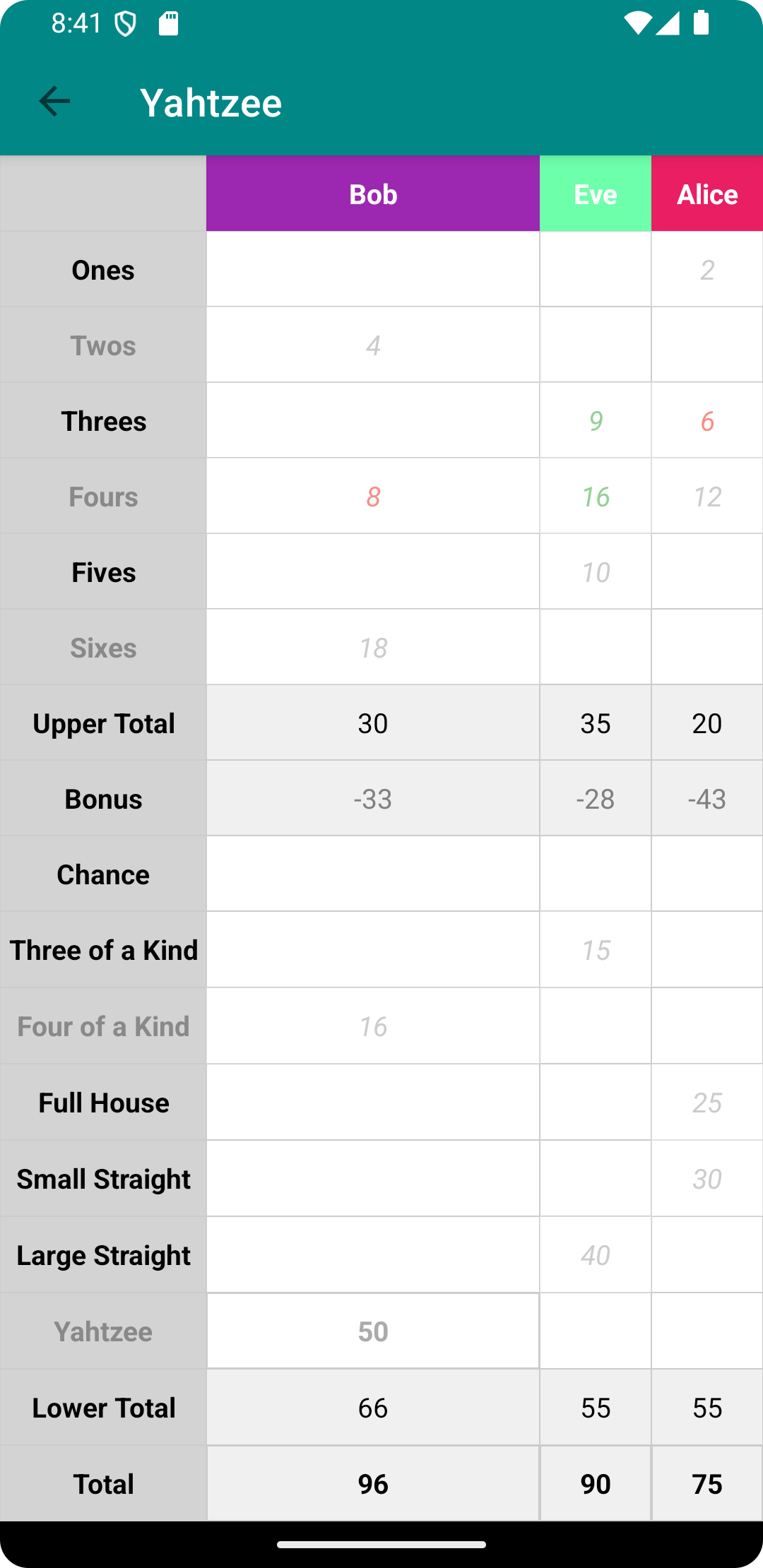Select the Bob player column header
Image resolution: width=763 pixels, height=1568 pixels.
373,194
